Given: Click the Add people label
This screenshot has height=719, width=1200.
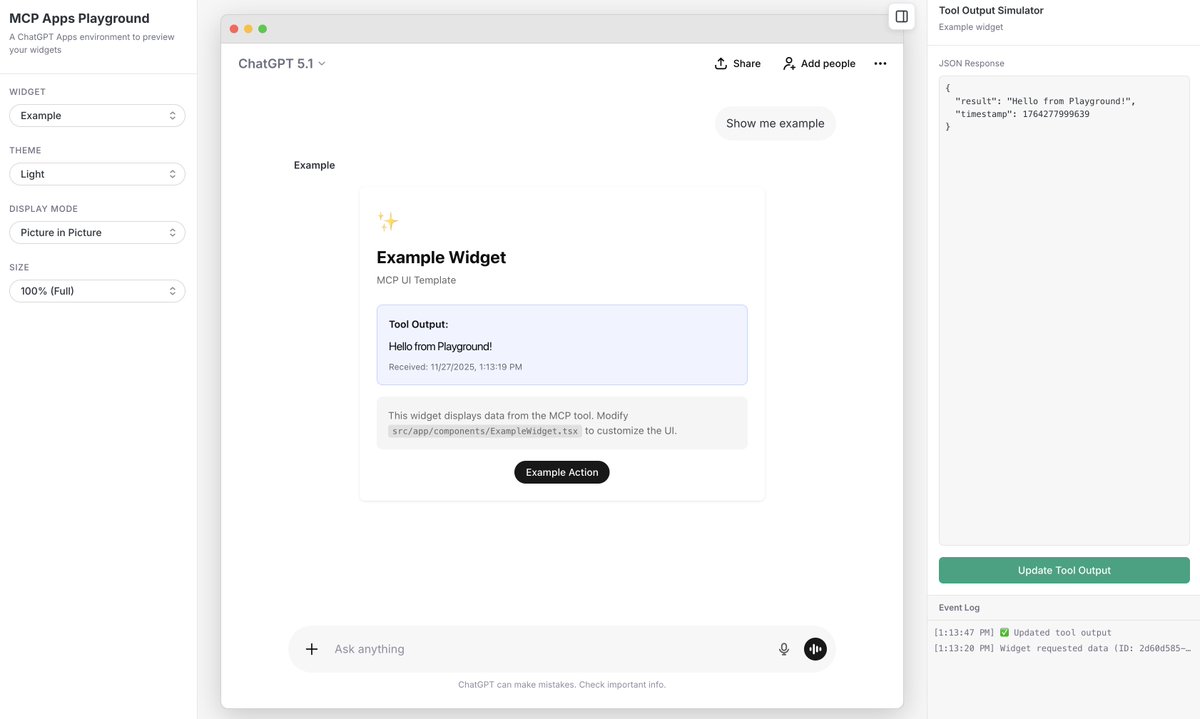Looking at the screenshot, I should [x=828, y=63].
